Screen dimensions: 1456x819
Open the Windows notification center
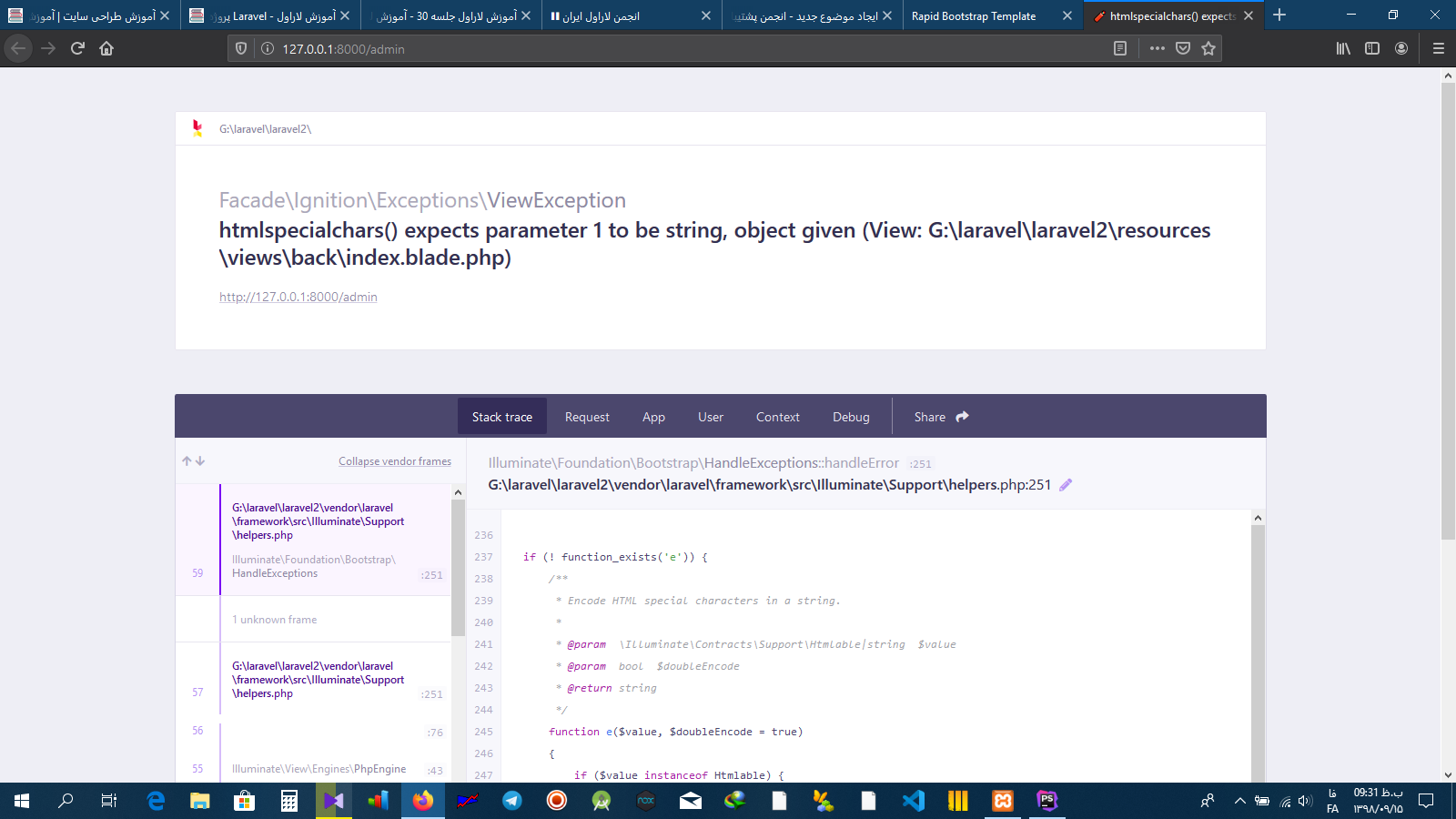point(1426,801)
